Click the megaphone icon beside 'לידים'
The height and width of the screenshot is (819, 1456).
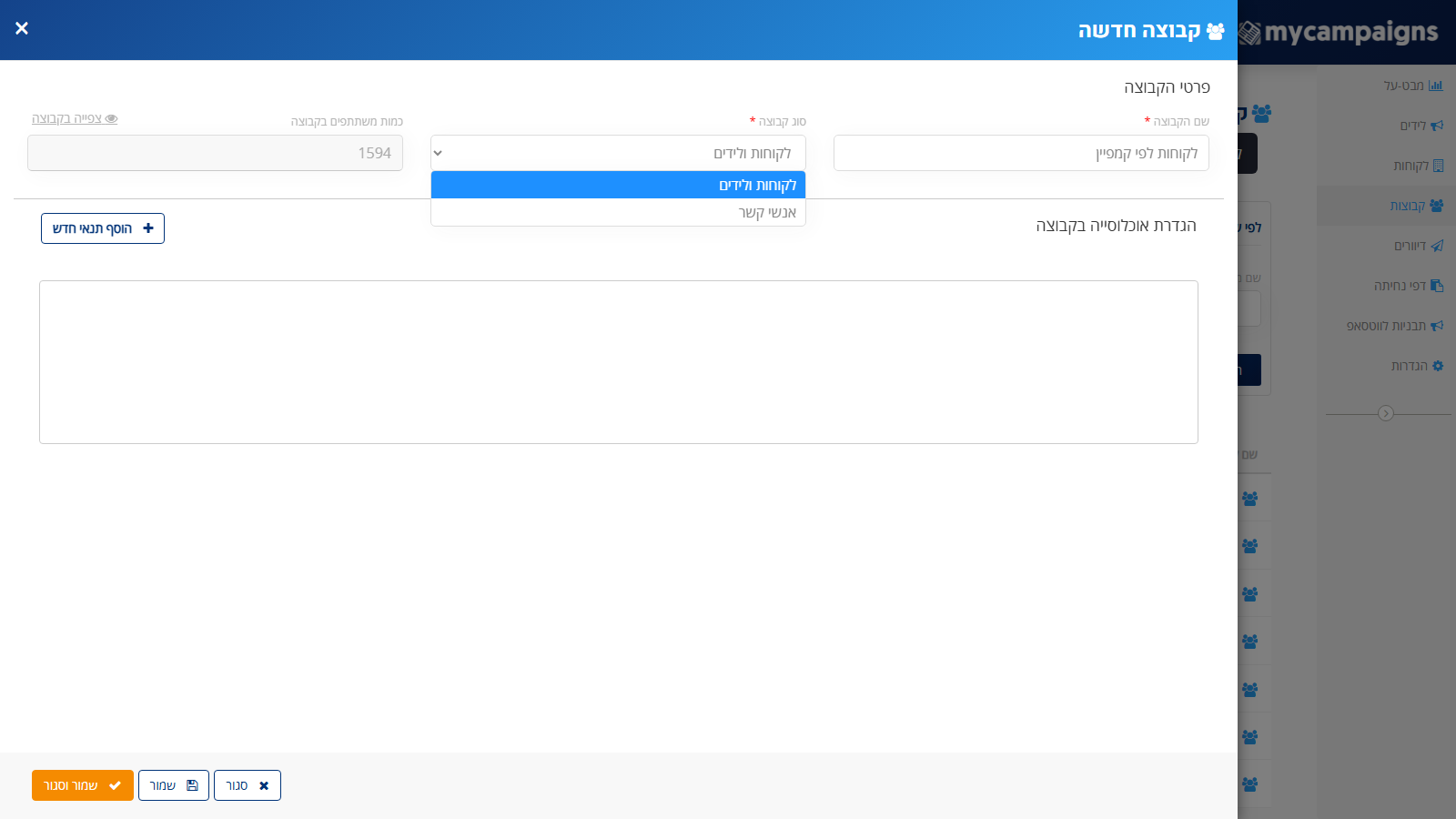[x=1437, y=126]
